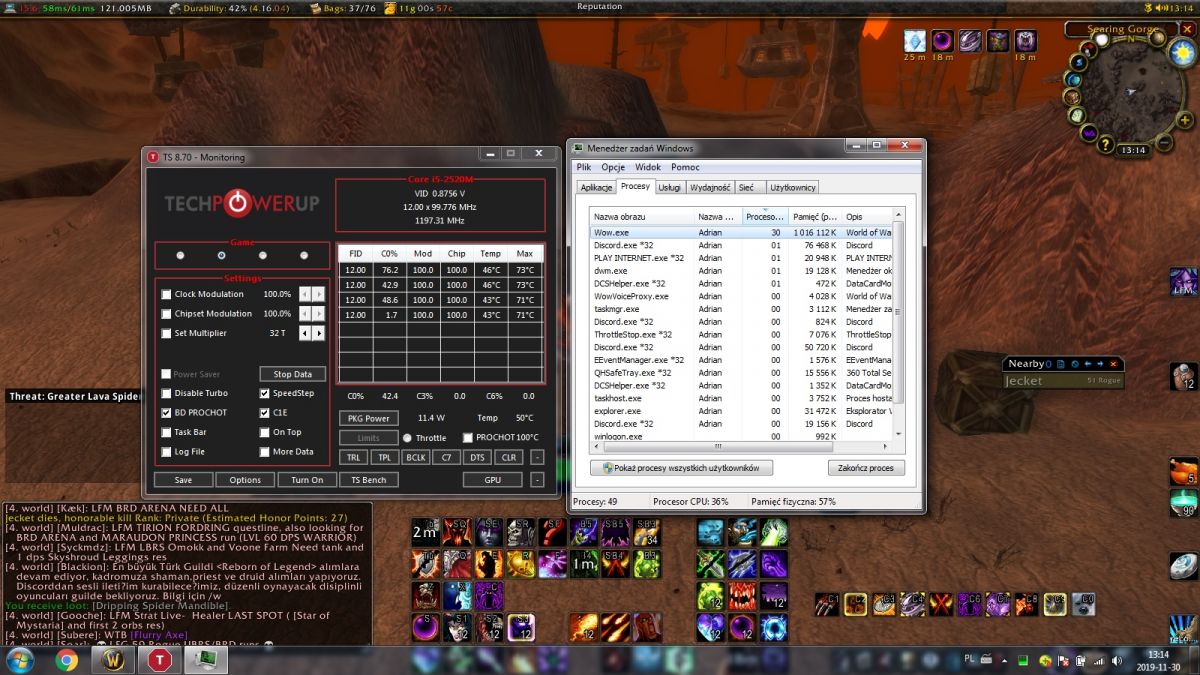Switch to the Aplikacje tab
Viewport: 1200px width, 675px height.
coord(596,187)
